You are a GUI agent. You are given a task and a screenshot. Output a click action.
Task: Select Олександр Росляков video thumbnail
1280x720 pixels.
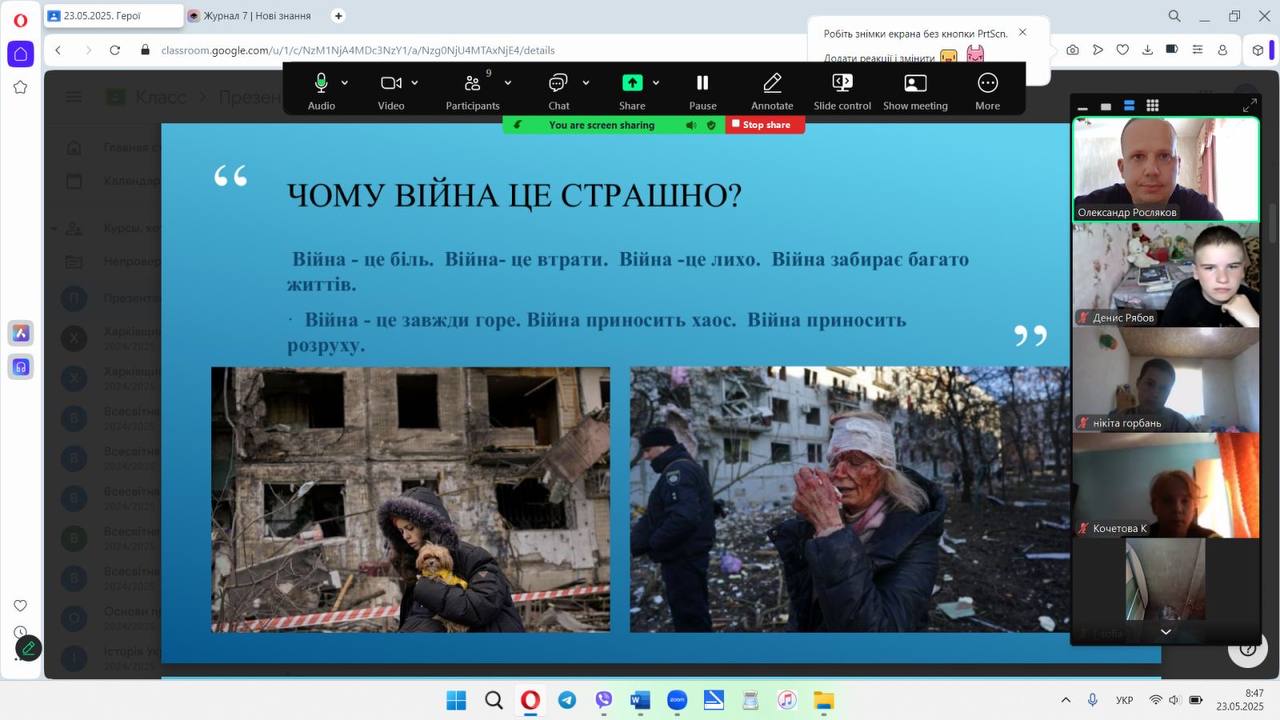(1166, 168)
